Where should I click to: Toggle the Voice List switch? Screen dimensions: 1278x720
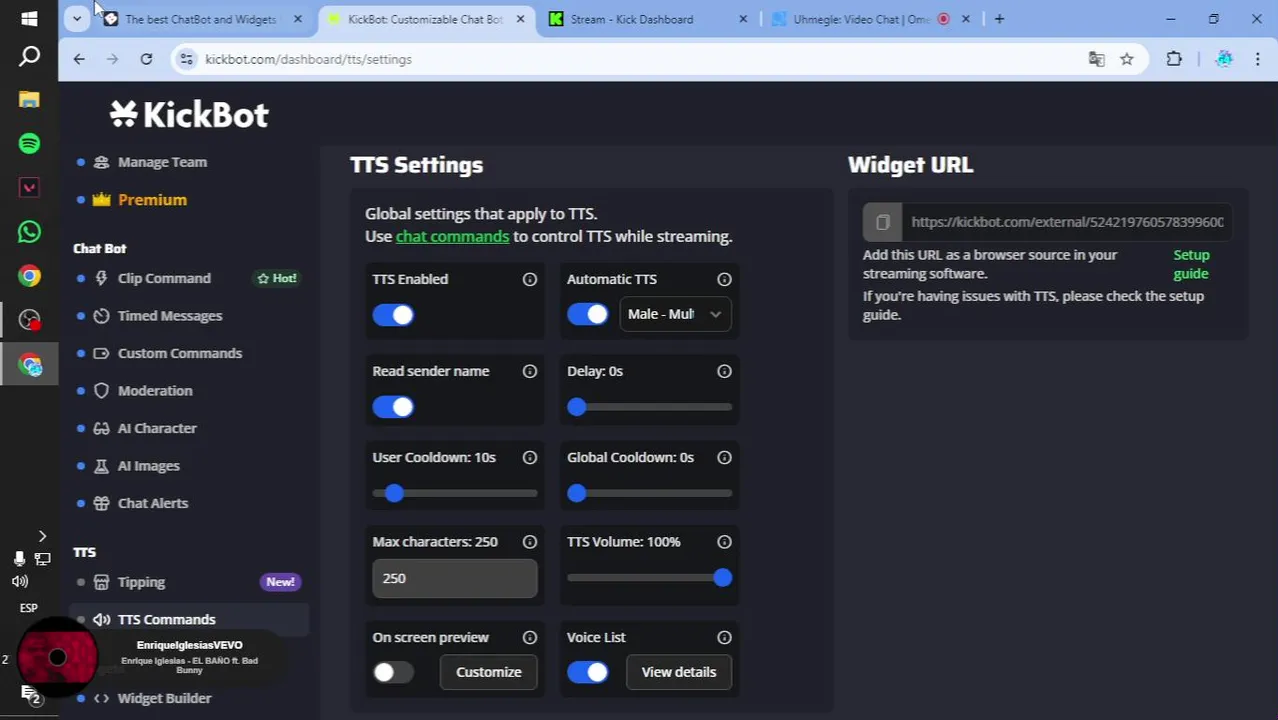[x=587, y=672]
